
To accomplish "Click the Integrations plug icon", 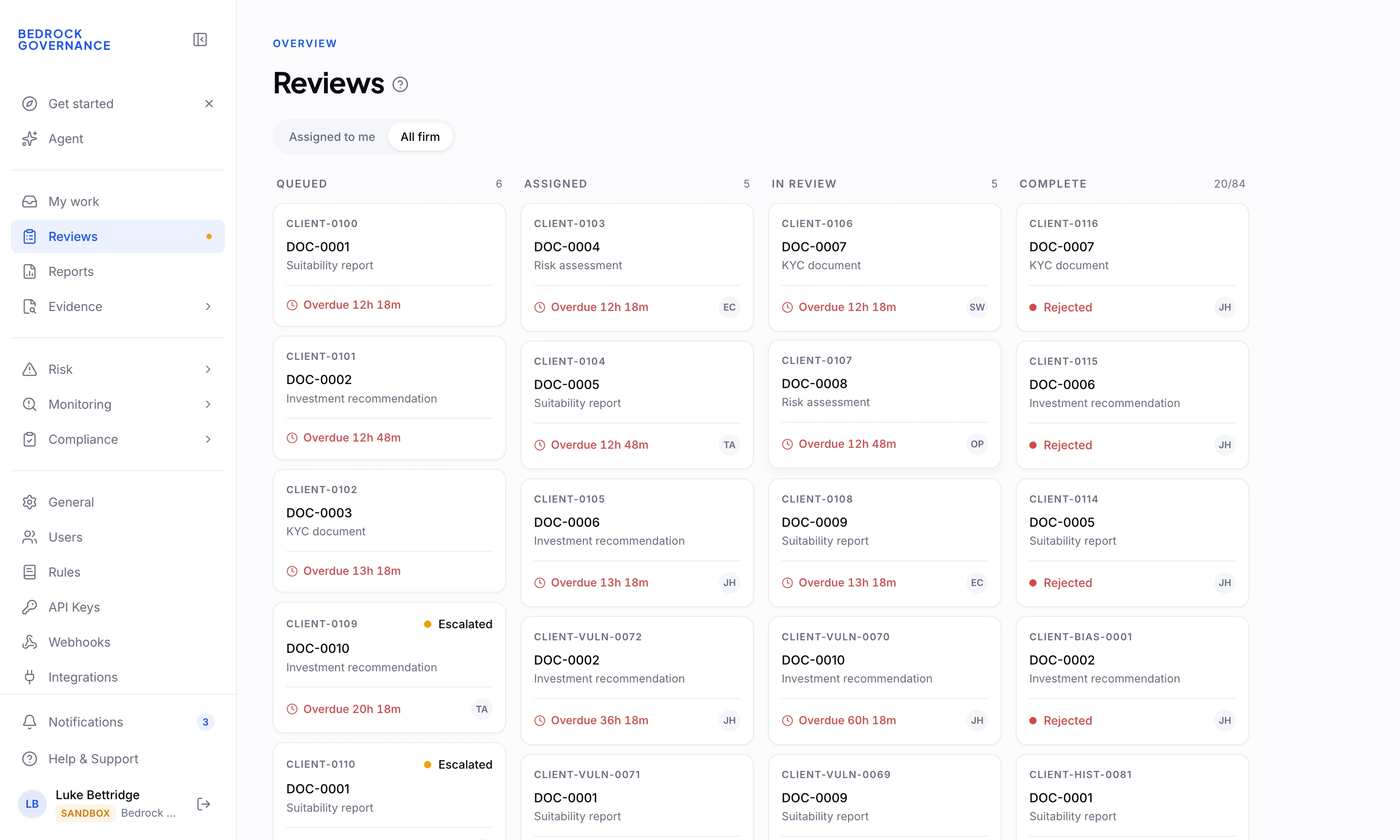I will click(x=30, y=677).
